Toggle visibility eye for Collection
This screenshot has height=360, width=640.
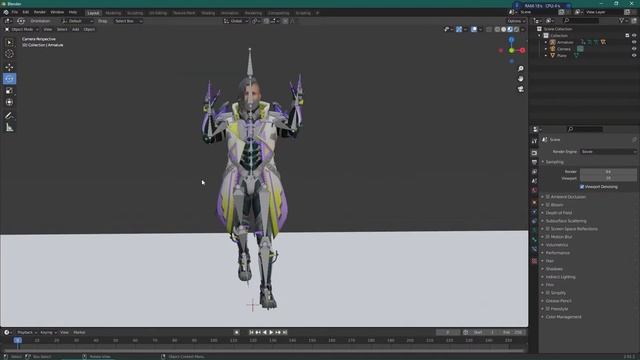(x=634, y=36)
